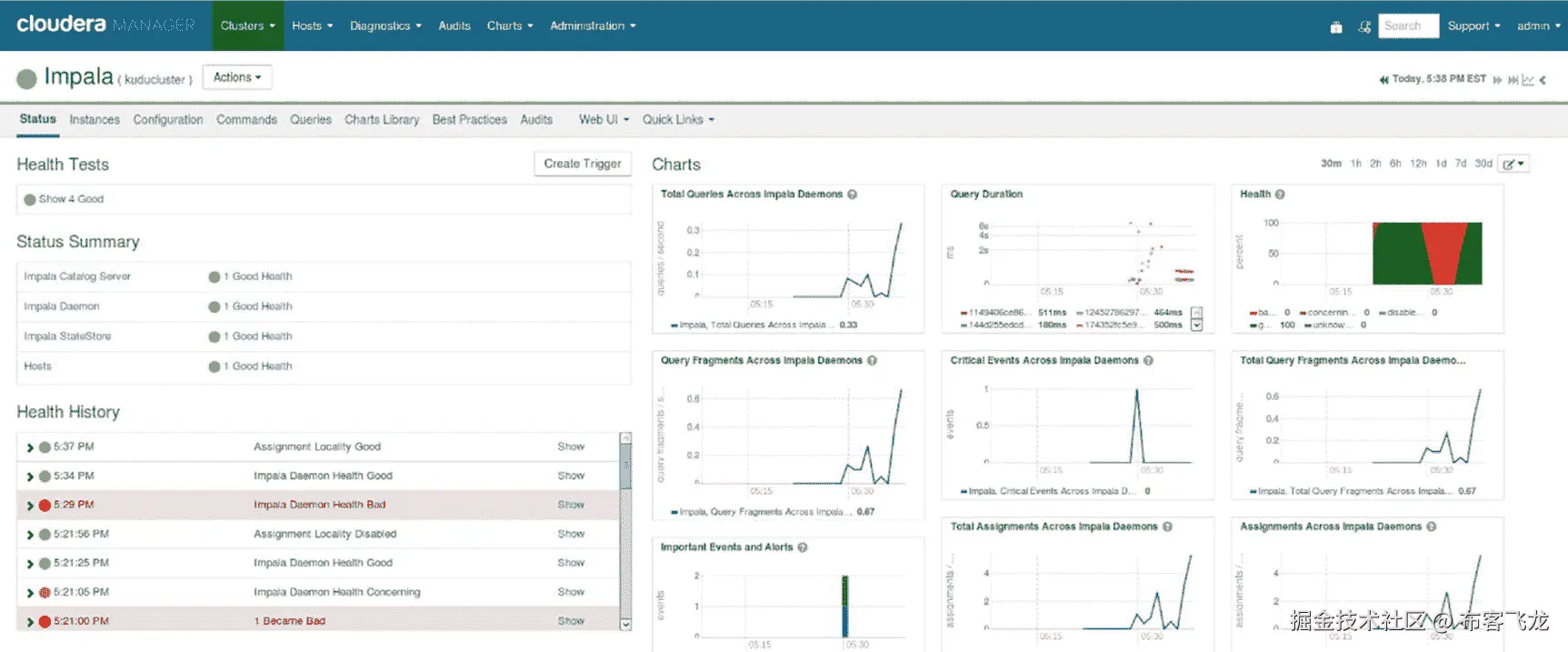Open the Clusters menu
This screenshot has width=1568, height=652.
[x=247, y=25]
